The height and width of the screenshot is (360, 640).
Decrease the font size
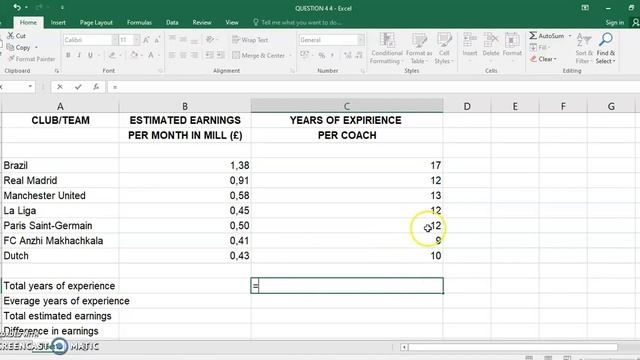pyautogui.click(x=157, y=40)
